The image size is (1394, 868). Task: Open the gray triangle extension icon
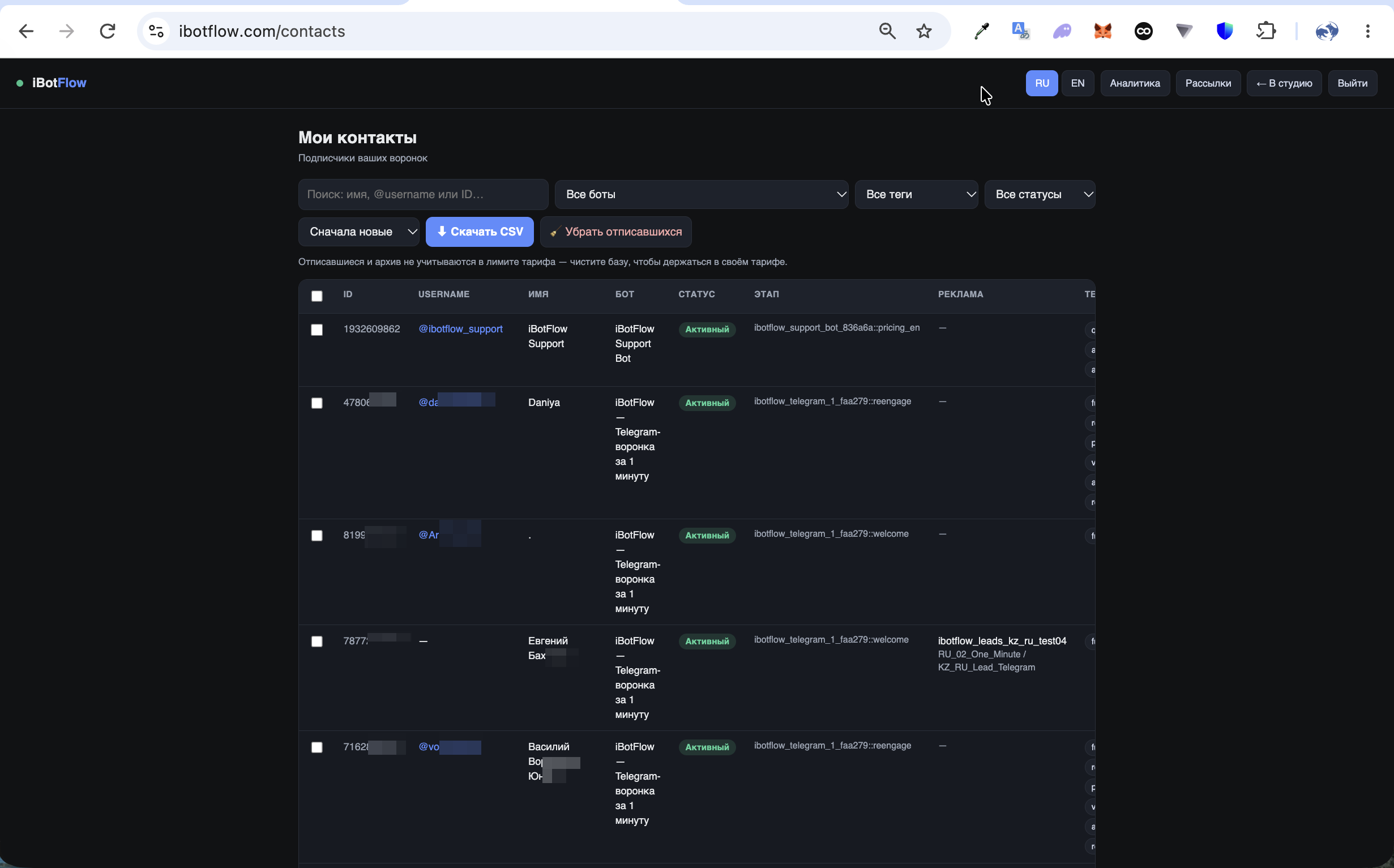coord(1184,31)
